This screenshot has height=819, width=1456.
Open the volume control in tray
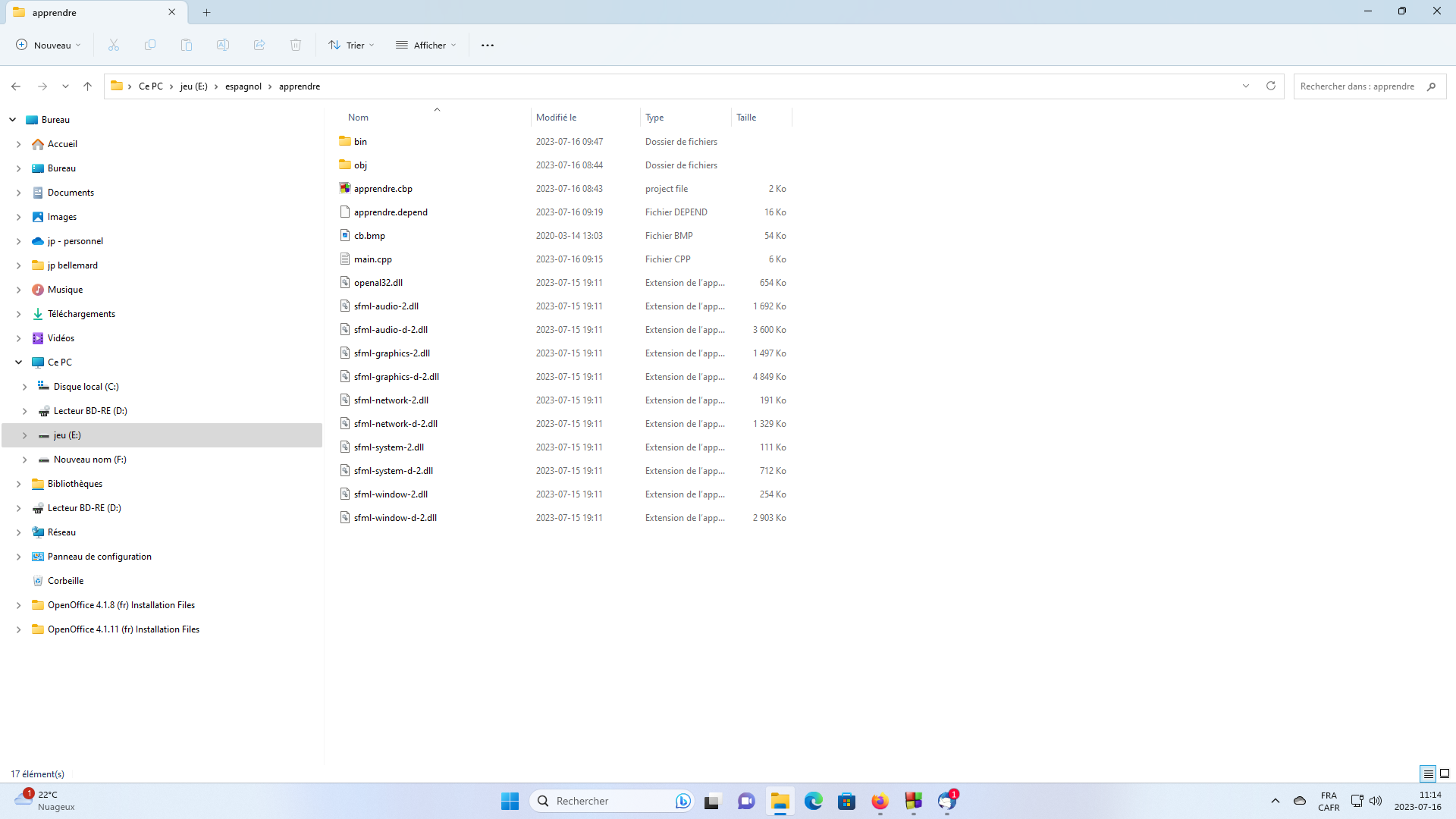(1376, 801)
